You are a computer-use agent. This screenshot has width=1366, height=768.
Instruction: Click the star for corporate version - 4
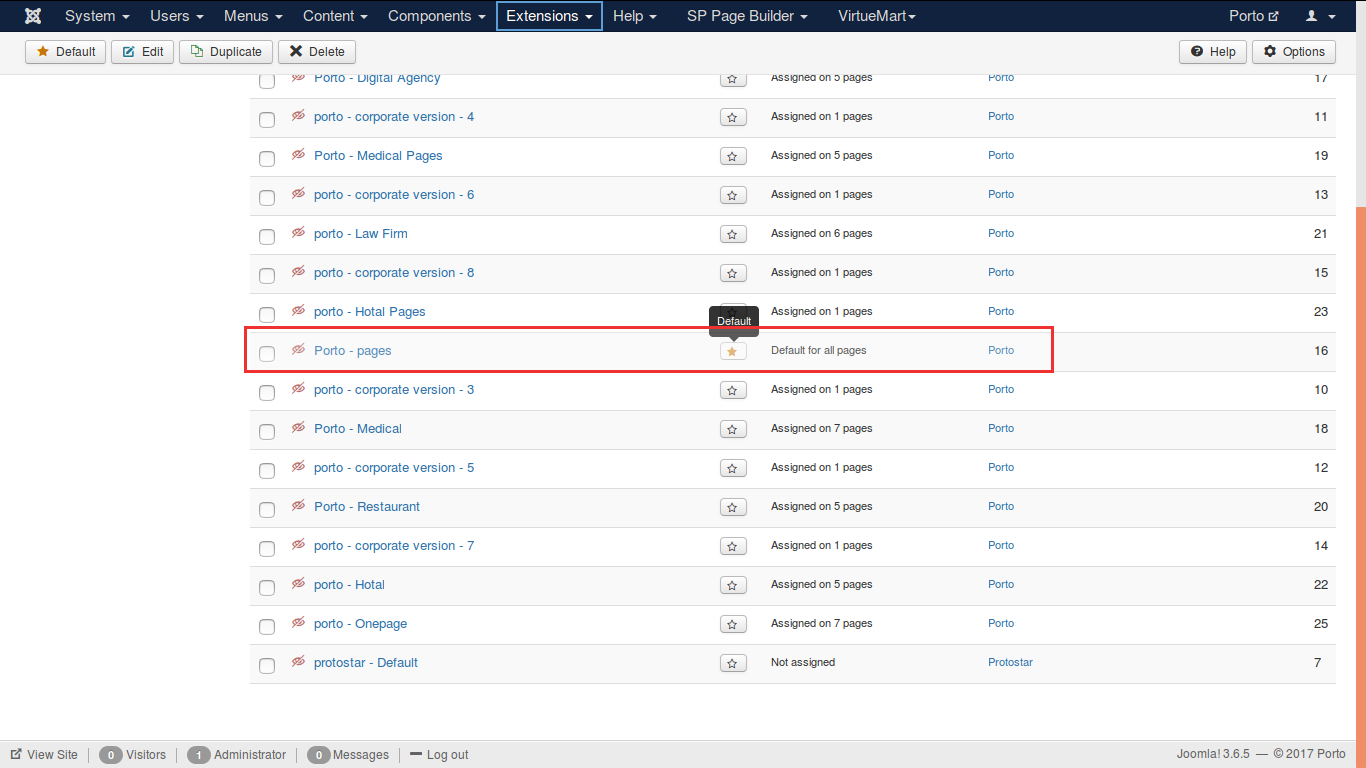(x=733, y=118)
